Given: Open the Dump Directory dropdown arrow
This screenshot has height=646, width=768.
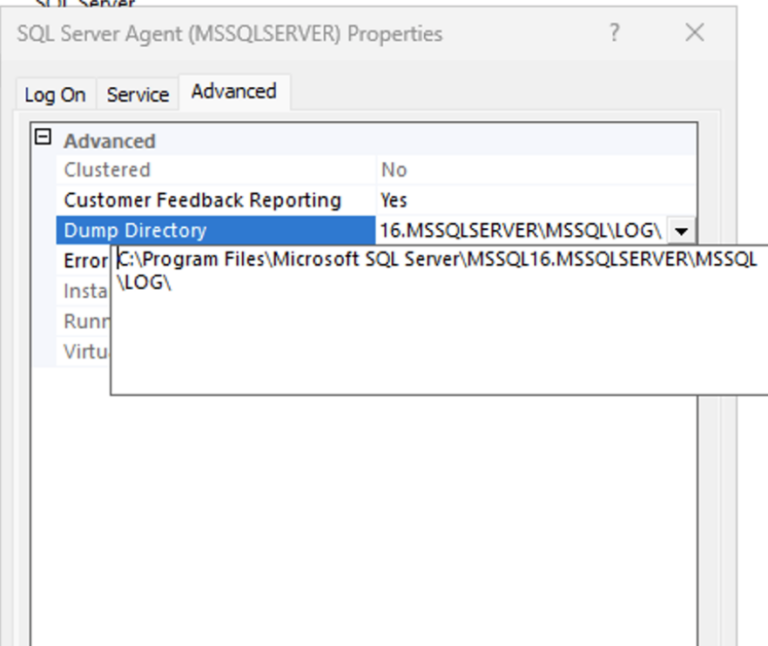Looking at the screenshot, I should point(681,230).
